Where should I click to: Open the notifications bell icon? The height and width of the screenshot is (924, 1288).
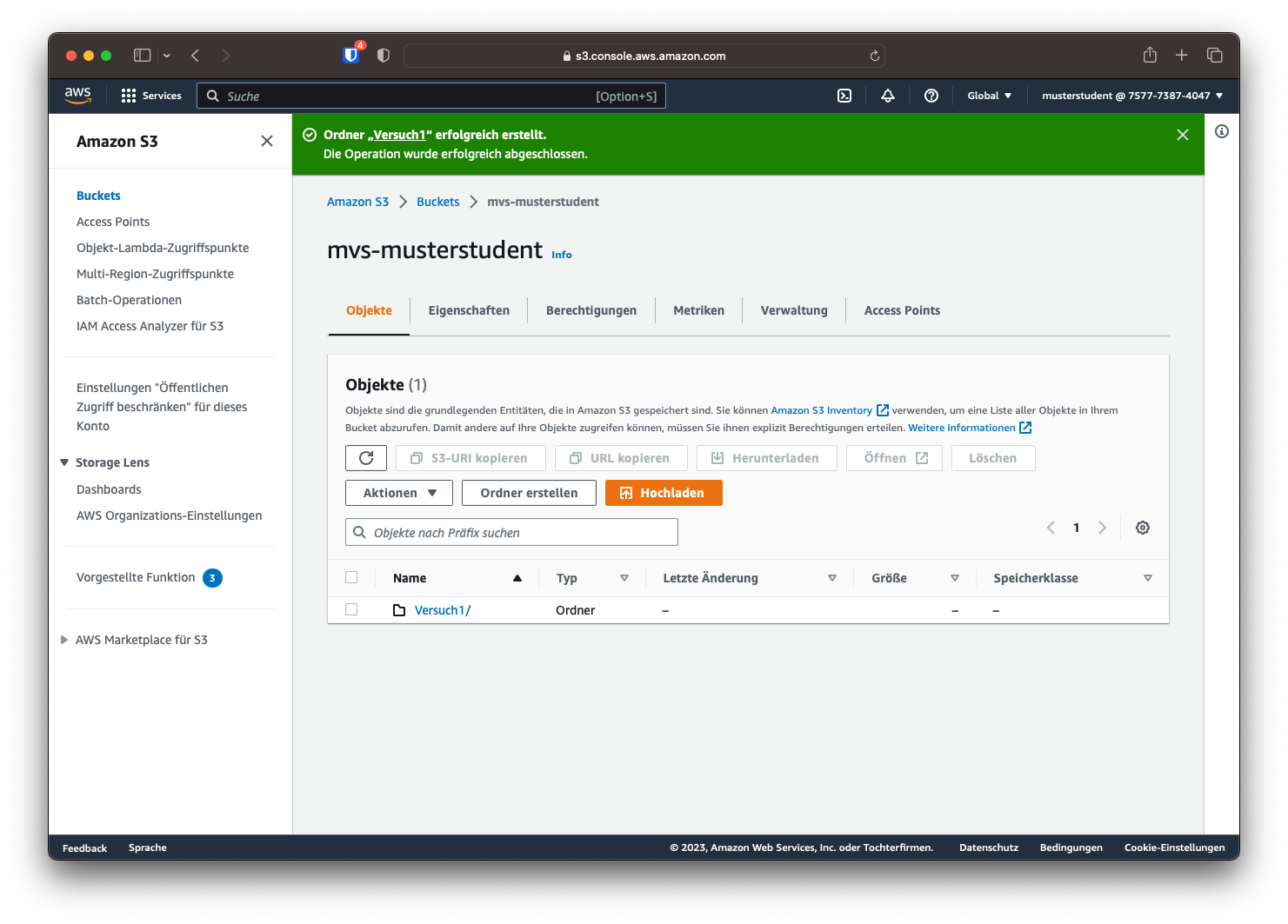click(887, 96)
